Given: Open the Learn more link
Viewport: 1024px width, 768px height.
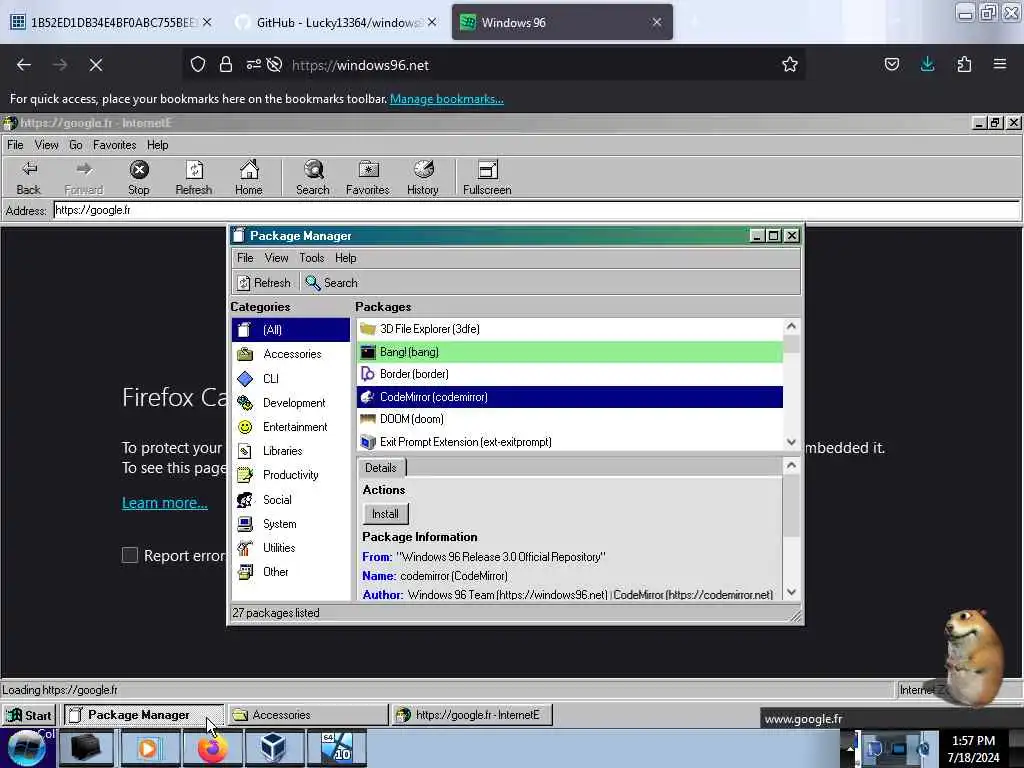Looking at the screenshot, I should tap(165, 503).
